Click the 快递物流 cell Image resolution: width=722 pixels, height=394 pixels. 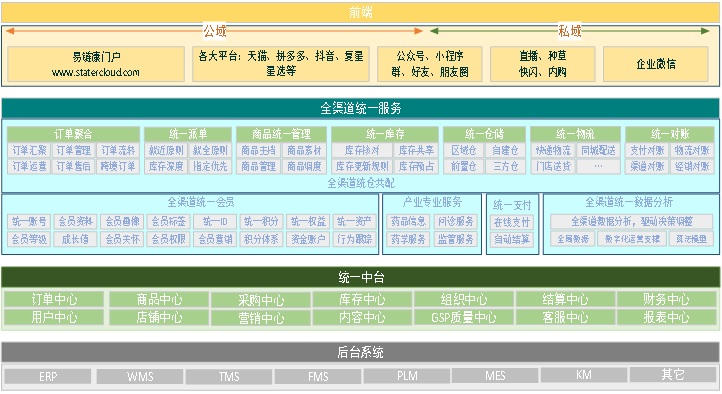pos(553,150)
